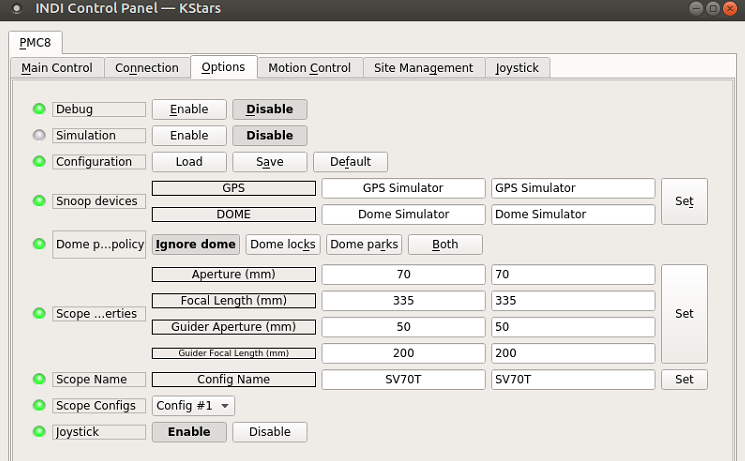
Task: Click the Dome p...policy property label
Action: pyautogui.click(x=99, y=244)
